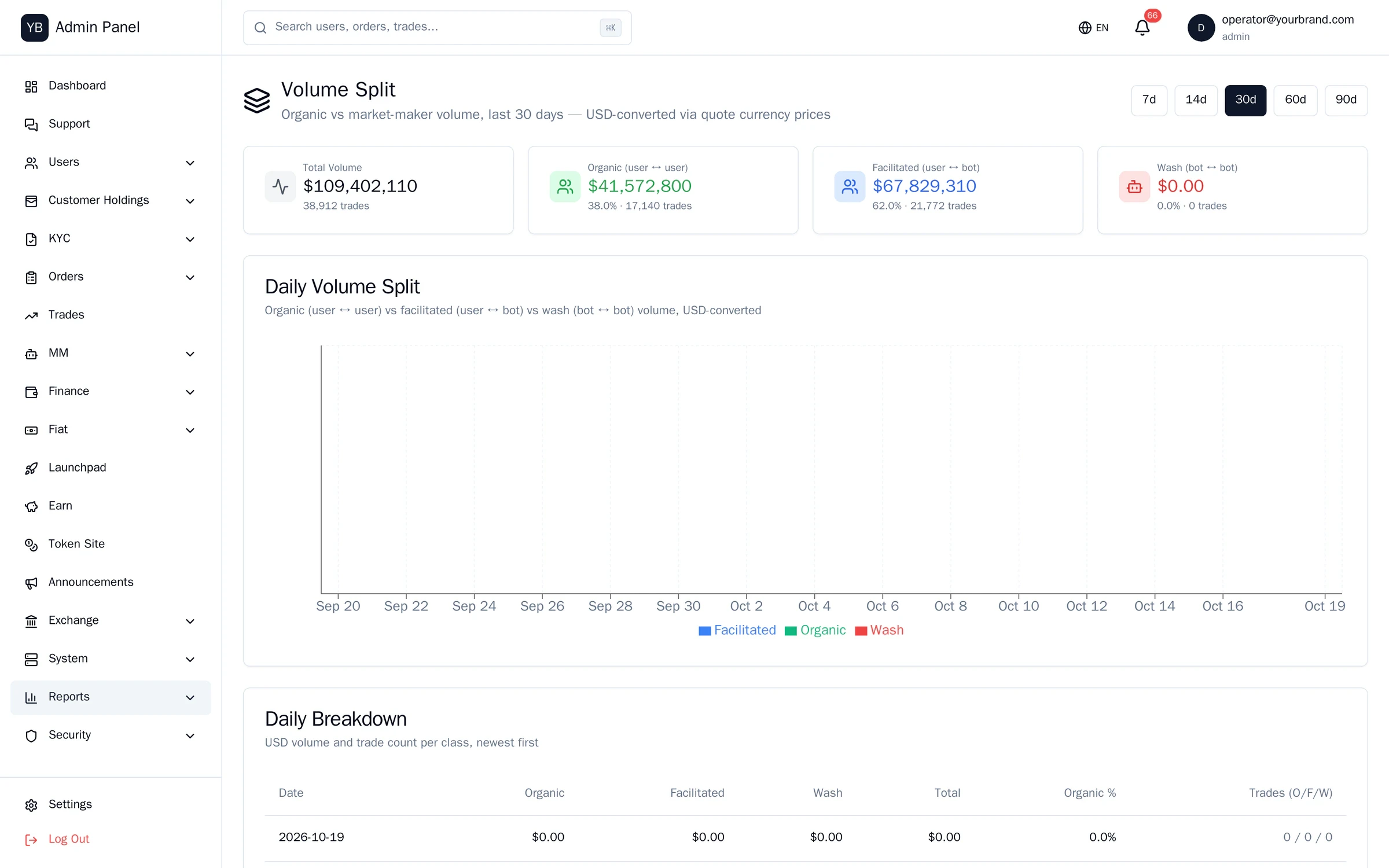Click the Earn piggy bank icon
Image resolution: width=1389 pixels, height=868 pixels.
click(x=31, y=506)
